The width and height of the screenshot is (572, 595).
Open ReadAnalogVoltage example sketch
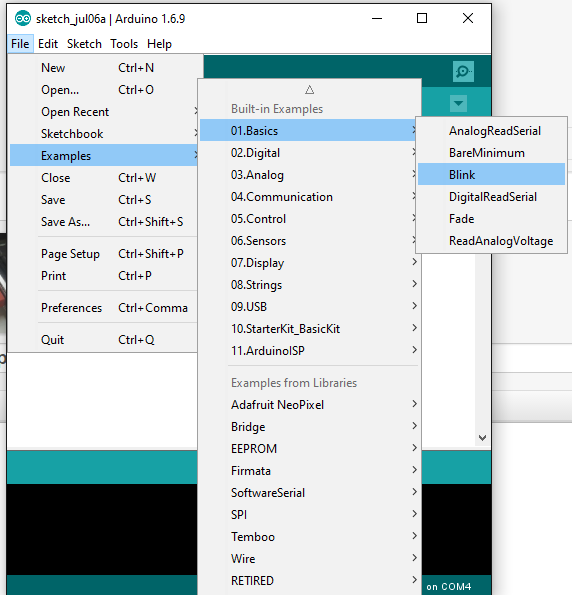[x=492, y=241]
